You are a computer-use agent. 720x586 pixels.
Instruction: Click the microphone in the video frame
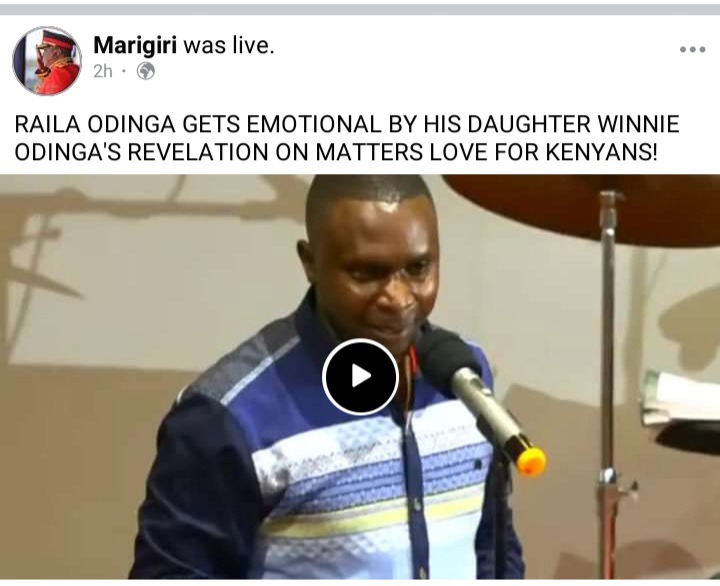click(x=478, y=396)
